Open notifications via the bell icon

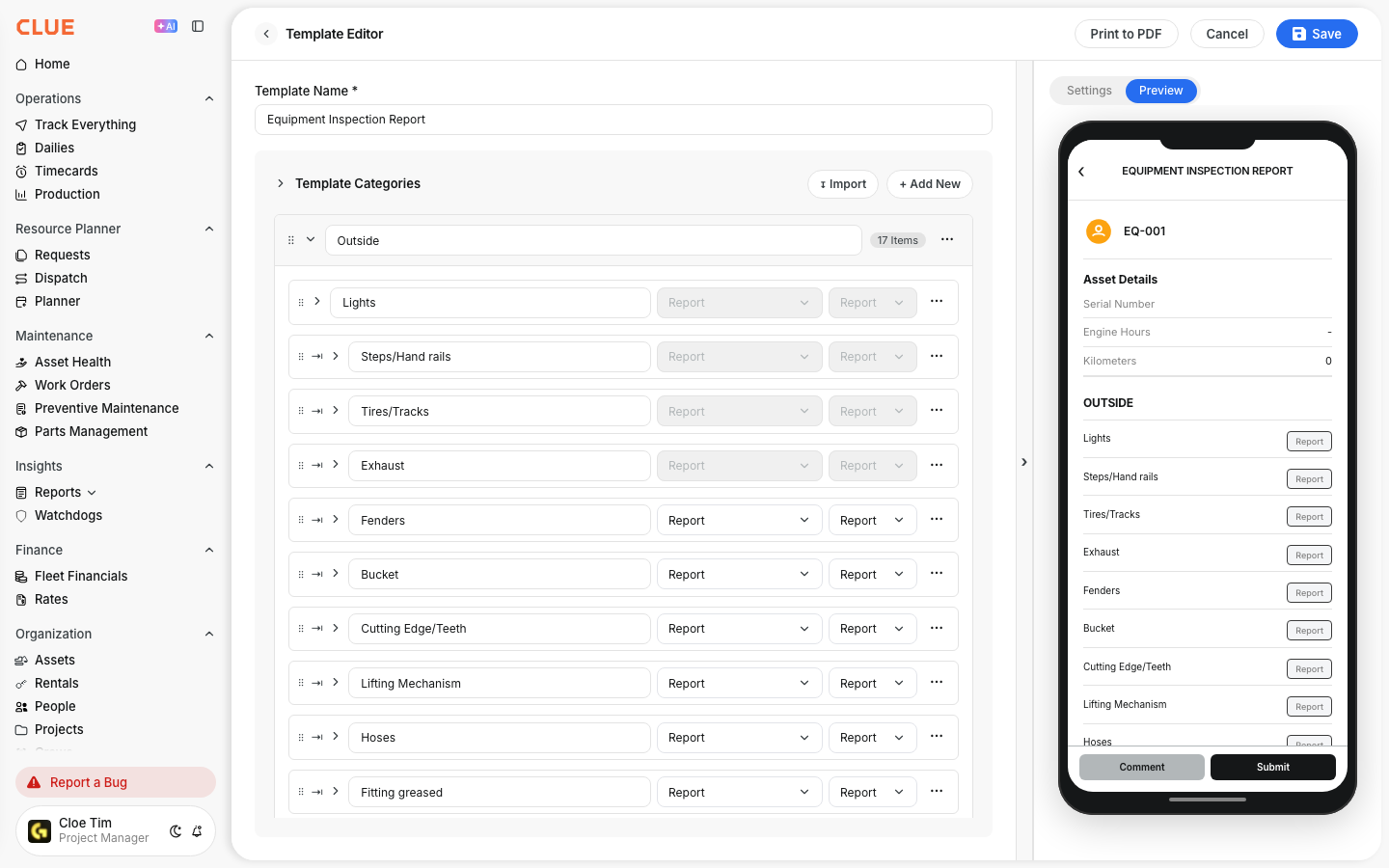point(197,830)
